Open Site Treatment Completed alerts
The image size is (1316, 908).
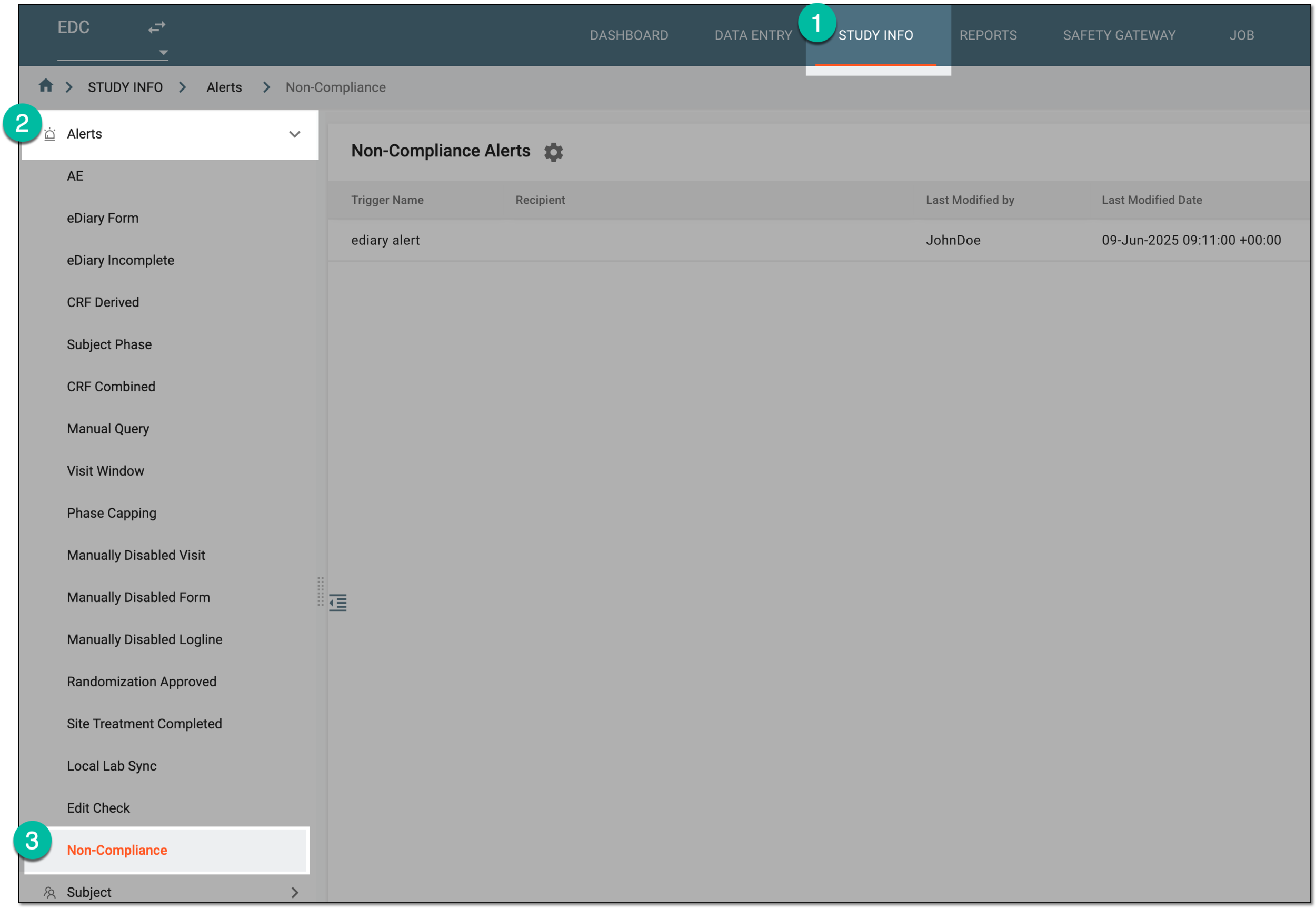144,723
